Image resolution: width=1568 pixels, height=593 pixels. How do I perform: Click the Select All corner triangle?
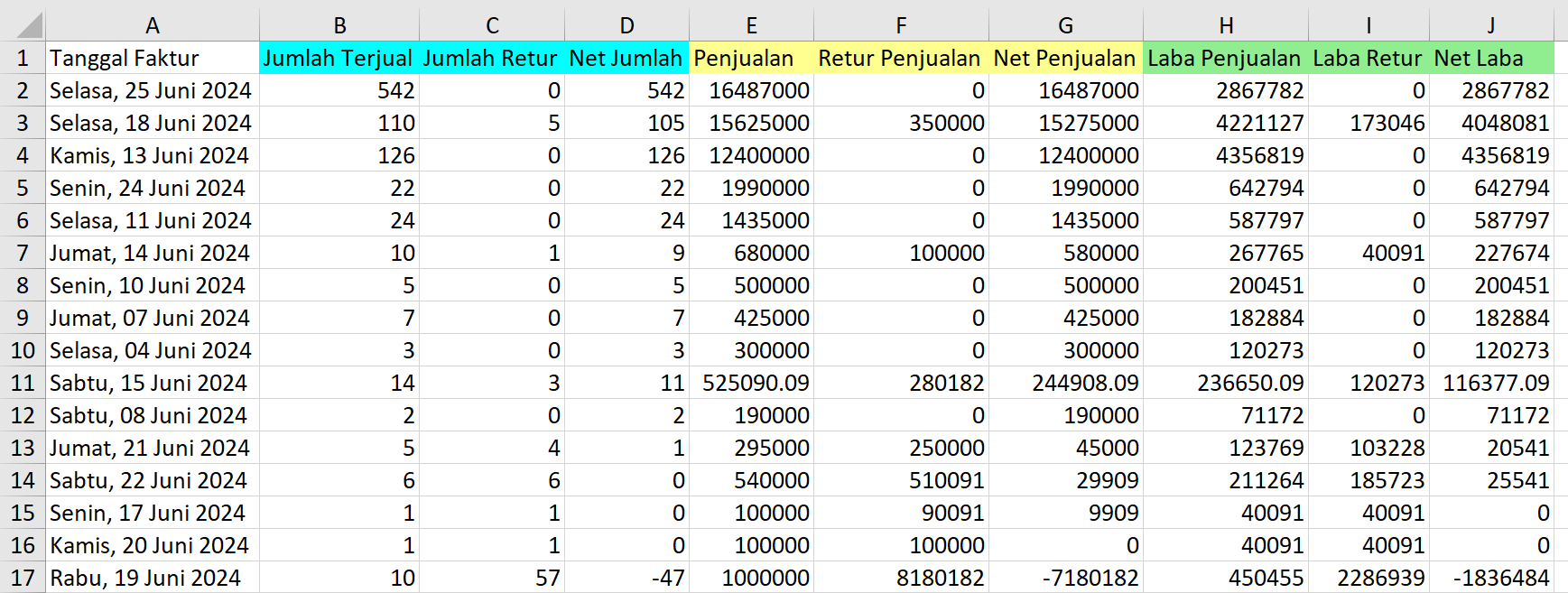point(23,24)
